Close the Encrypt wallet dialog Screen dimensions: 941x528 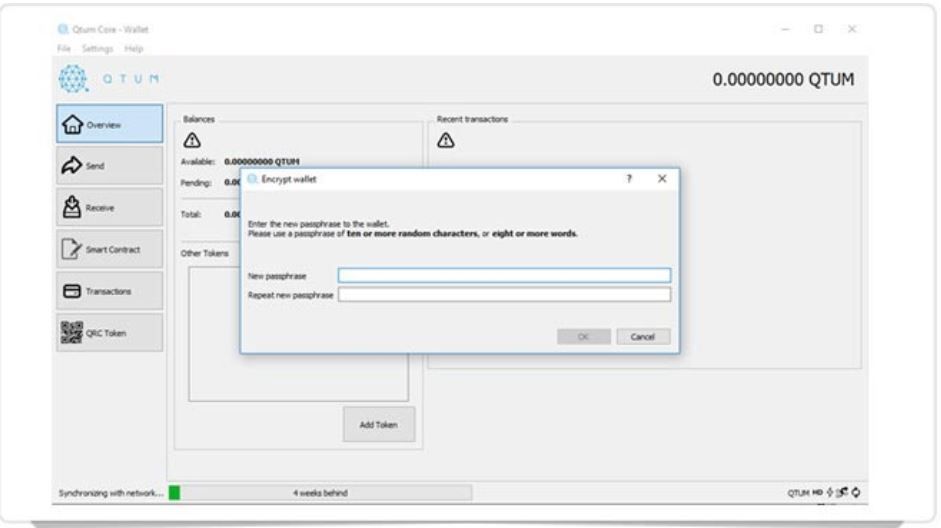click(662, 179)
